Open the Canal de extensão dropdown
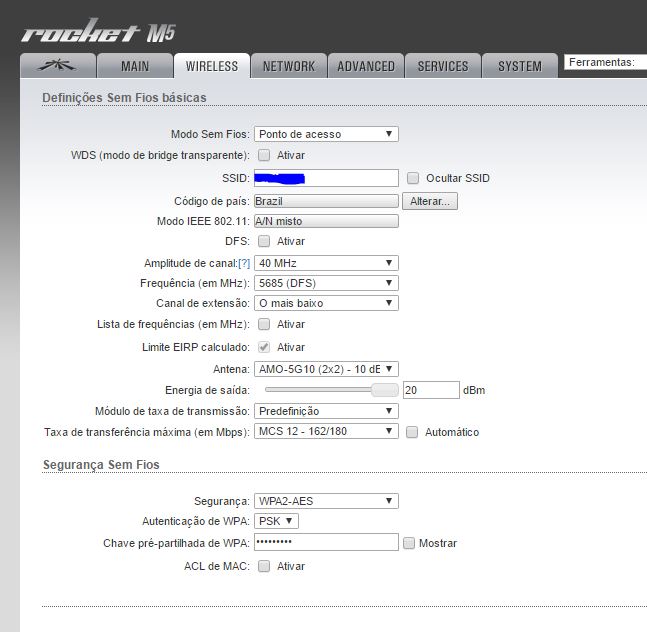 tap(326, 303)
